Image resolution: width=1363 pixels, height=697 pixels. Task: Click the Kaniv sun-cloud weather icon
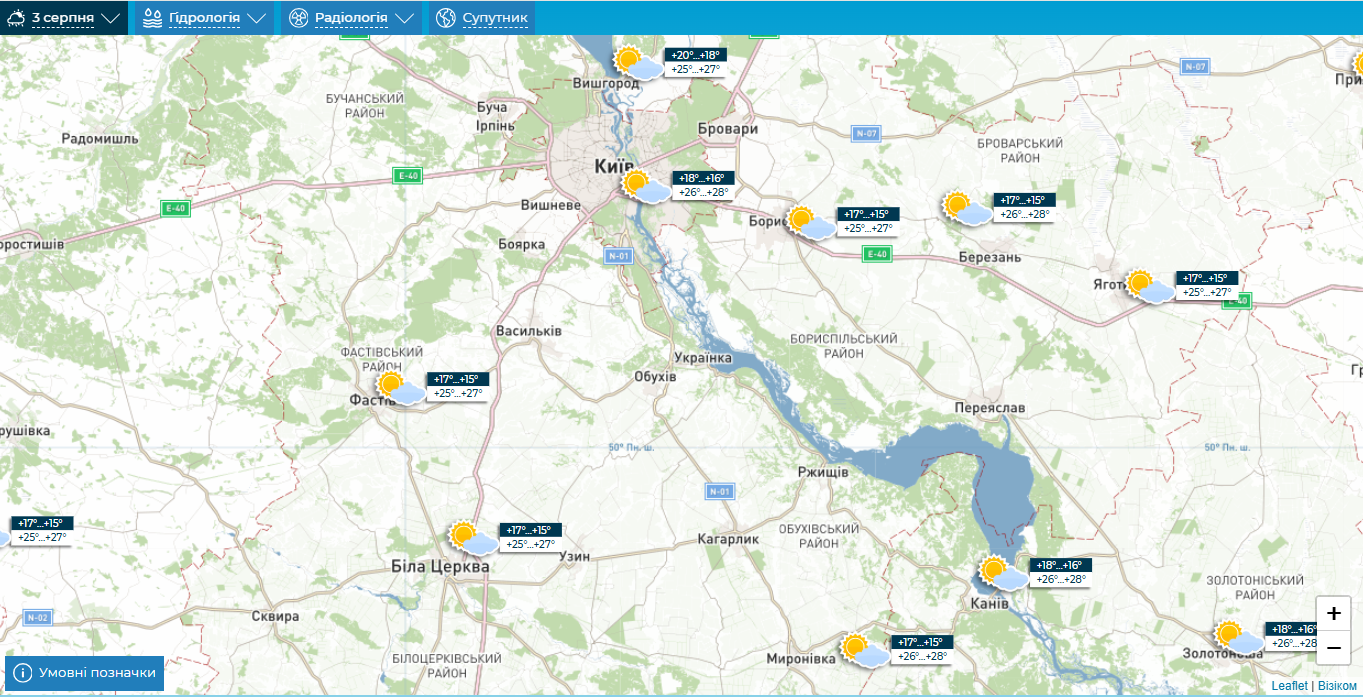coord(1001,573)
